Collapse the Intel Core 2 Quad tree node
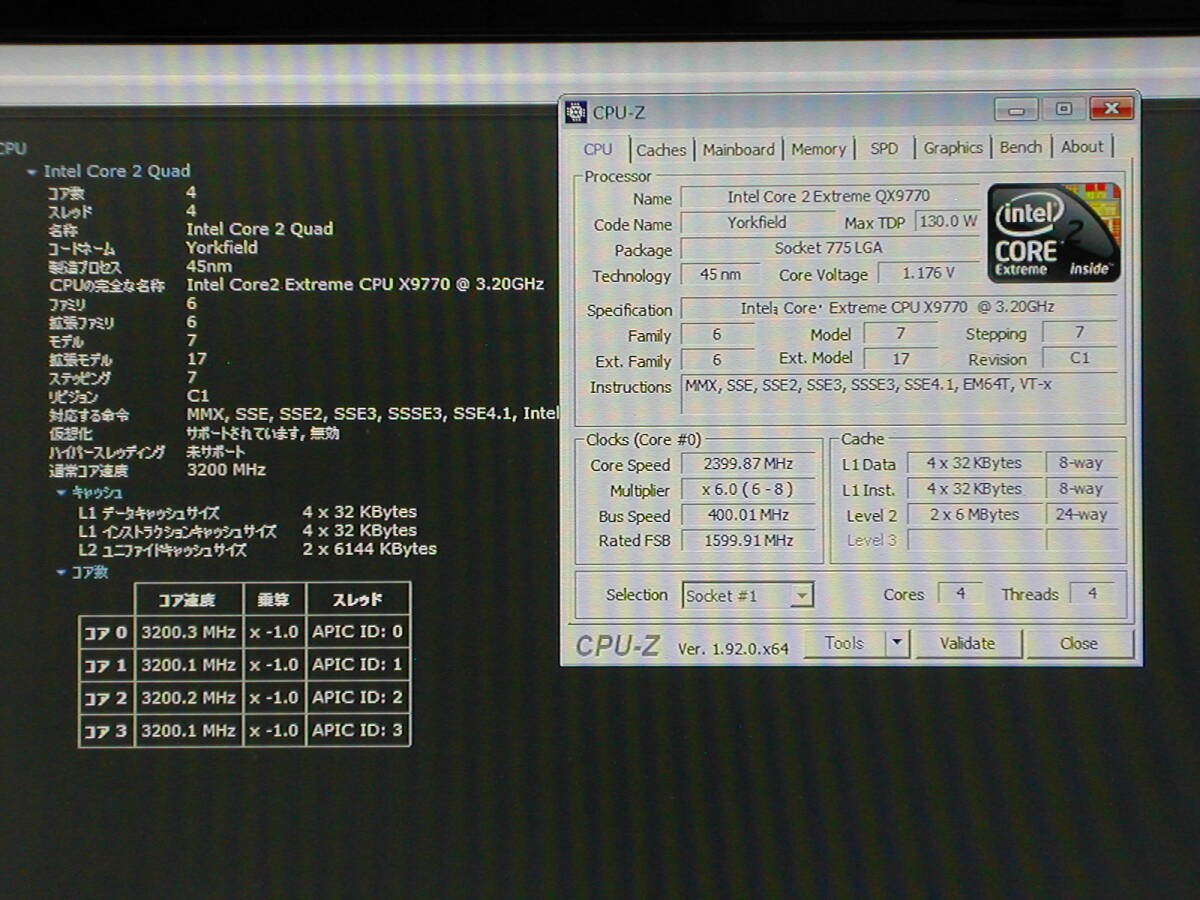1200x900 pixels. pyautogui.click(x=32, y=172)
